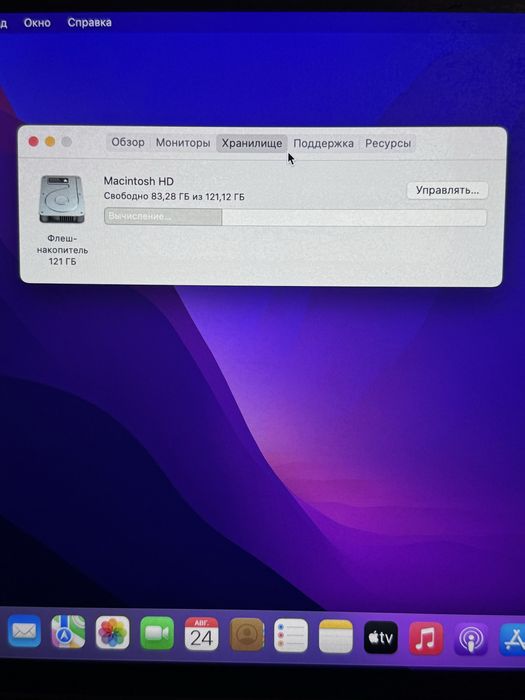525x700 pixels.
Task: Open the Music app in the Dock
Action: point(426,638)
